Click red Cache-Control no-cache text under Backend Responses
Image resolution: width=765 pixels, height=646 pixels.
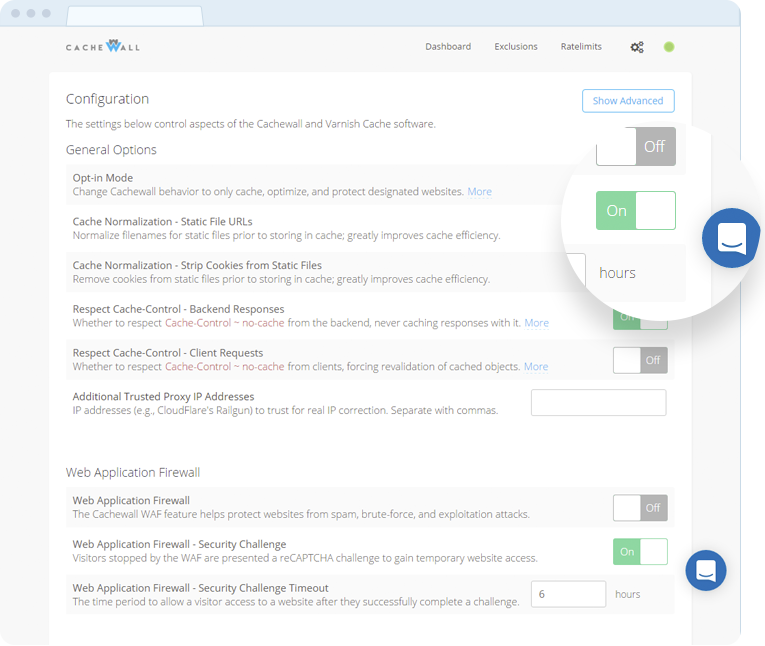[224, 323]
